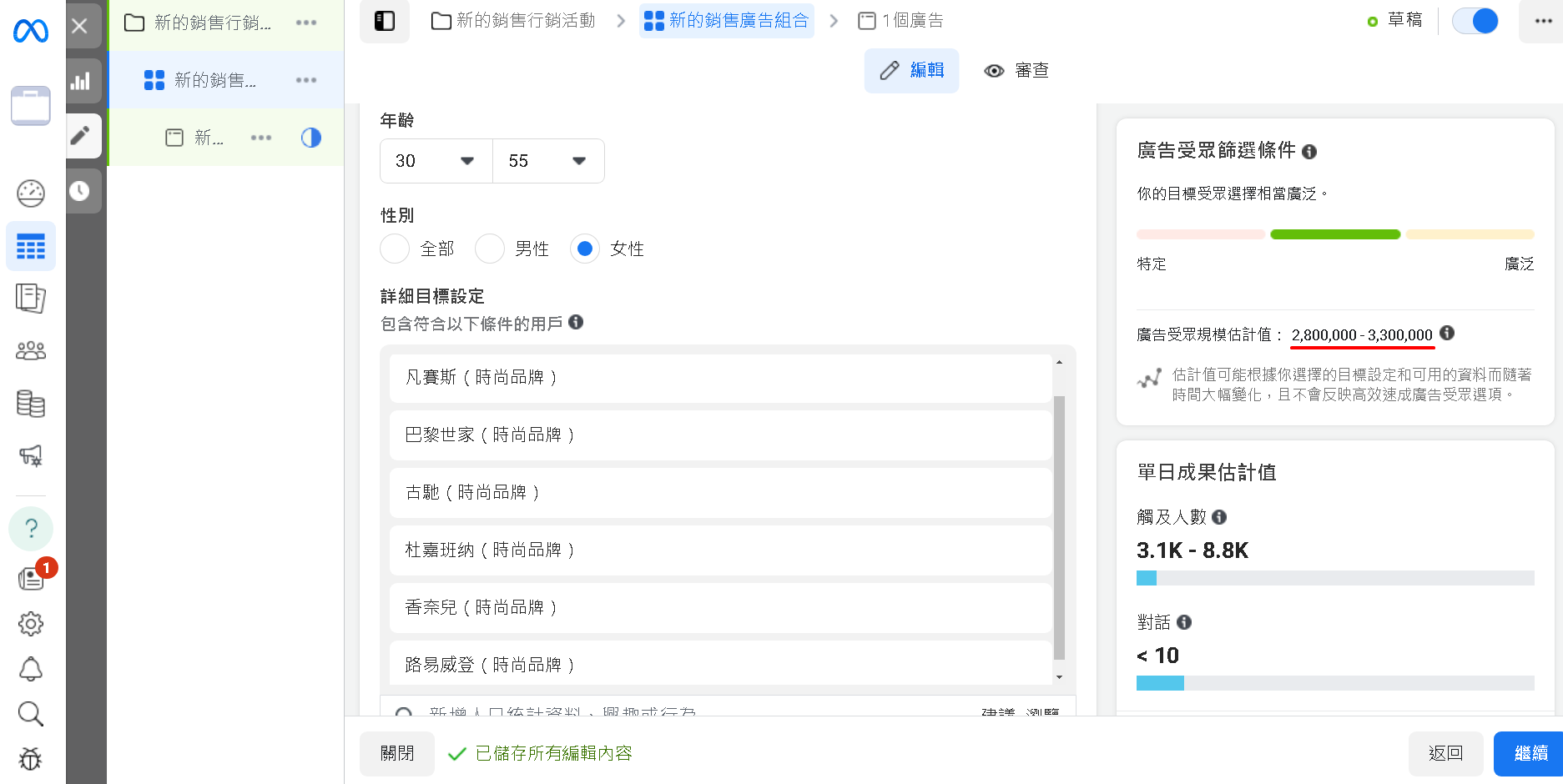
Task: Select the pencil edit icon in sidebar
Action: (x=80, y=136)
